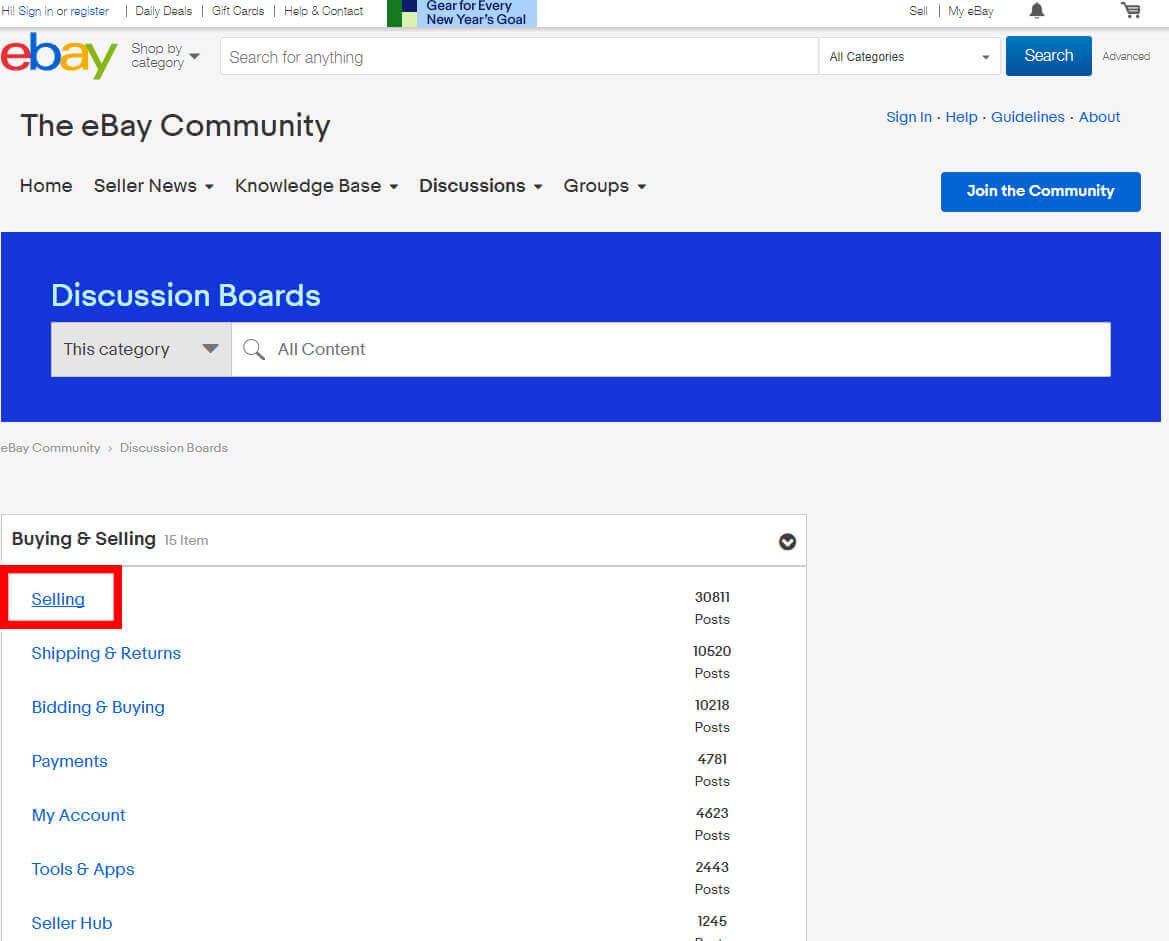Click the magnifier icon in community search

pos(253,350)
